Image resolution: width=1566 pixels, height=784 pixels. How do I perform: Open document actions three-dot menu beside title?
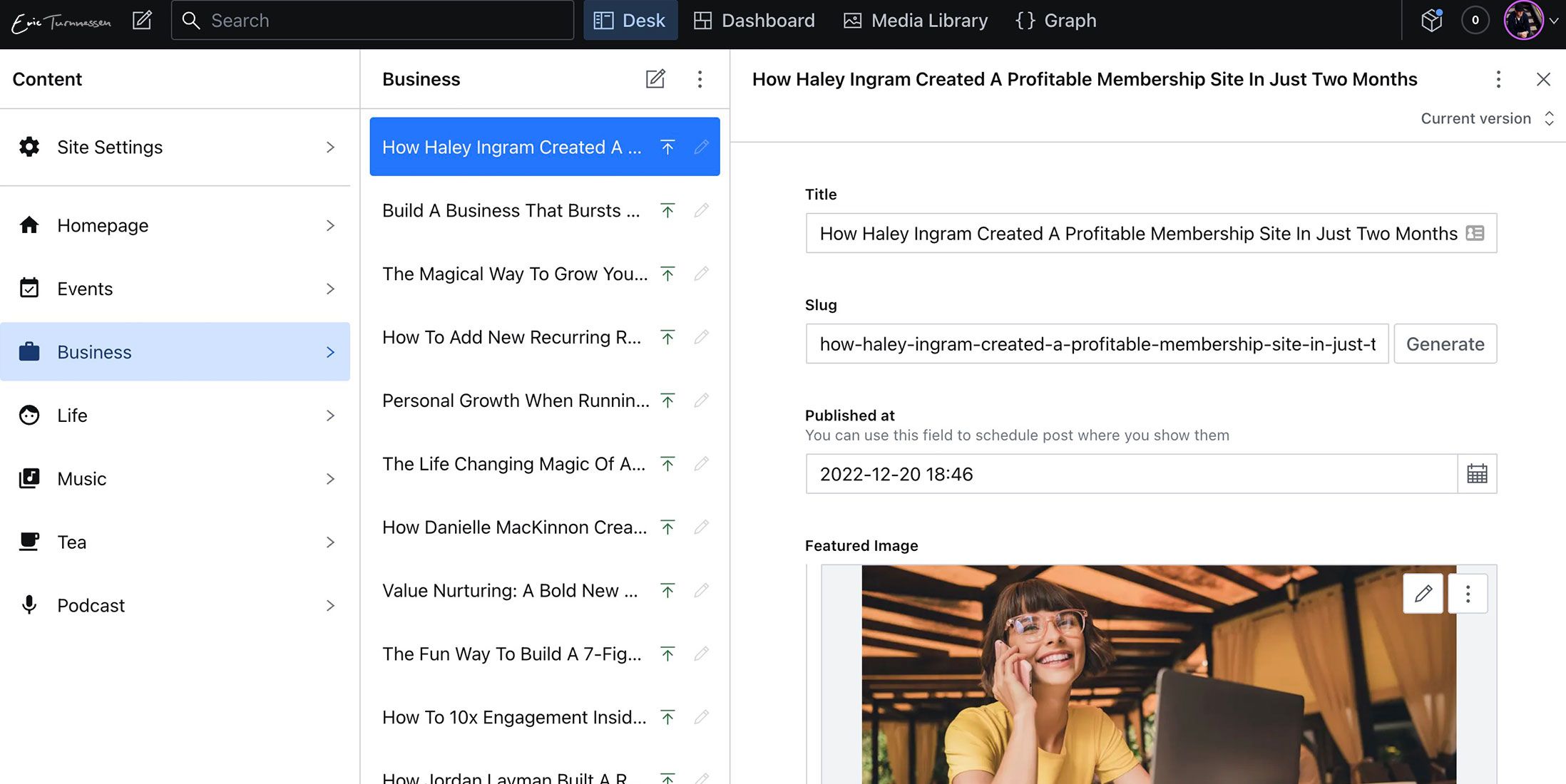click(x=1498, y=78)
